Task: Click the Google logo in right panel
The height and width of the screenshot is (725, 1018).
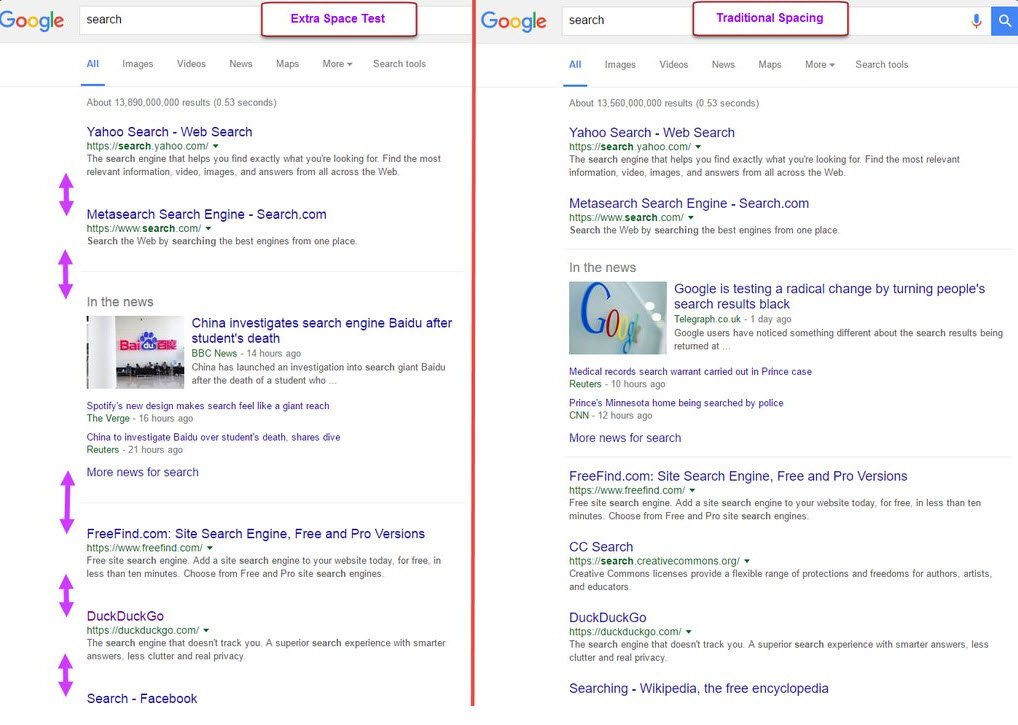Action: [x=514, y=21]
